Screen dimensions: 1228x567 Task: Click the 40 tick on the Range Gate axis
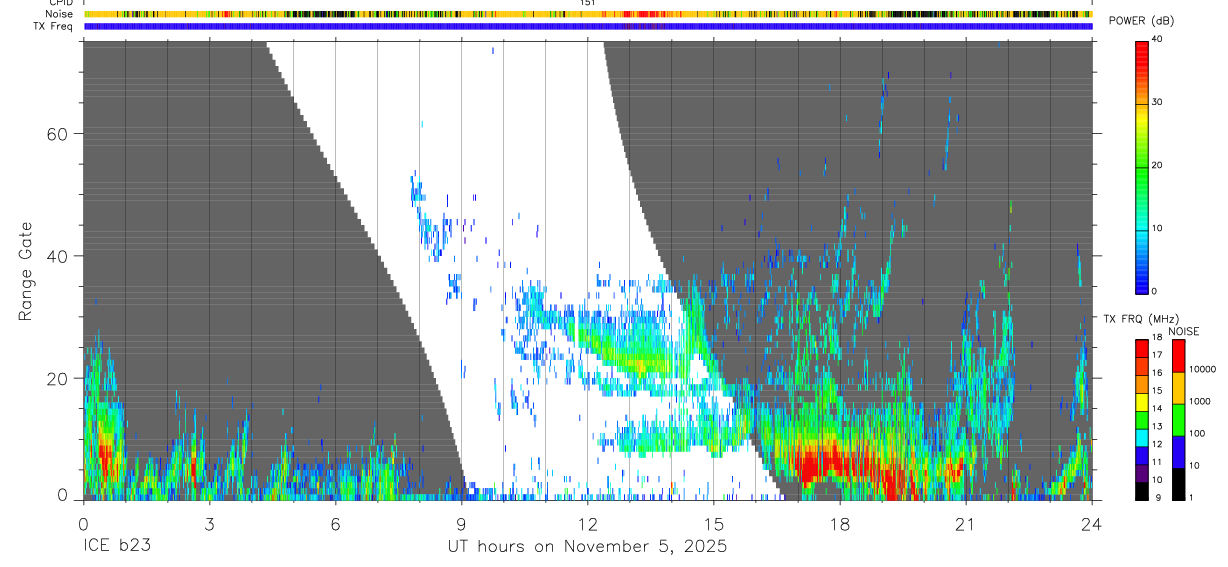[59, 256]
